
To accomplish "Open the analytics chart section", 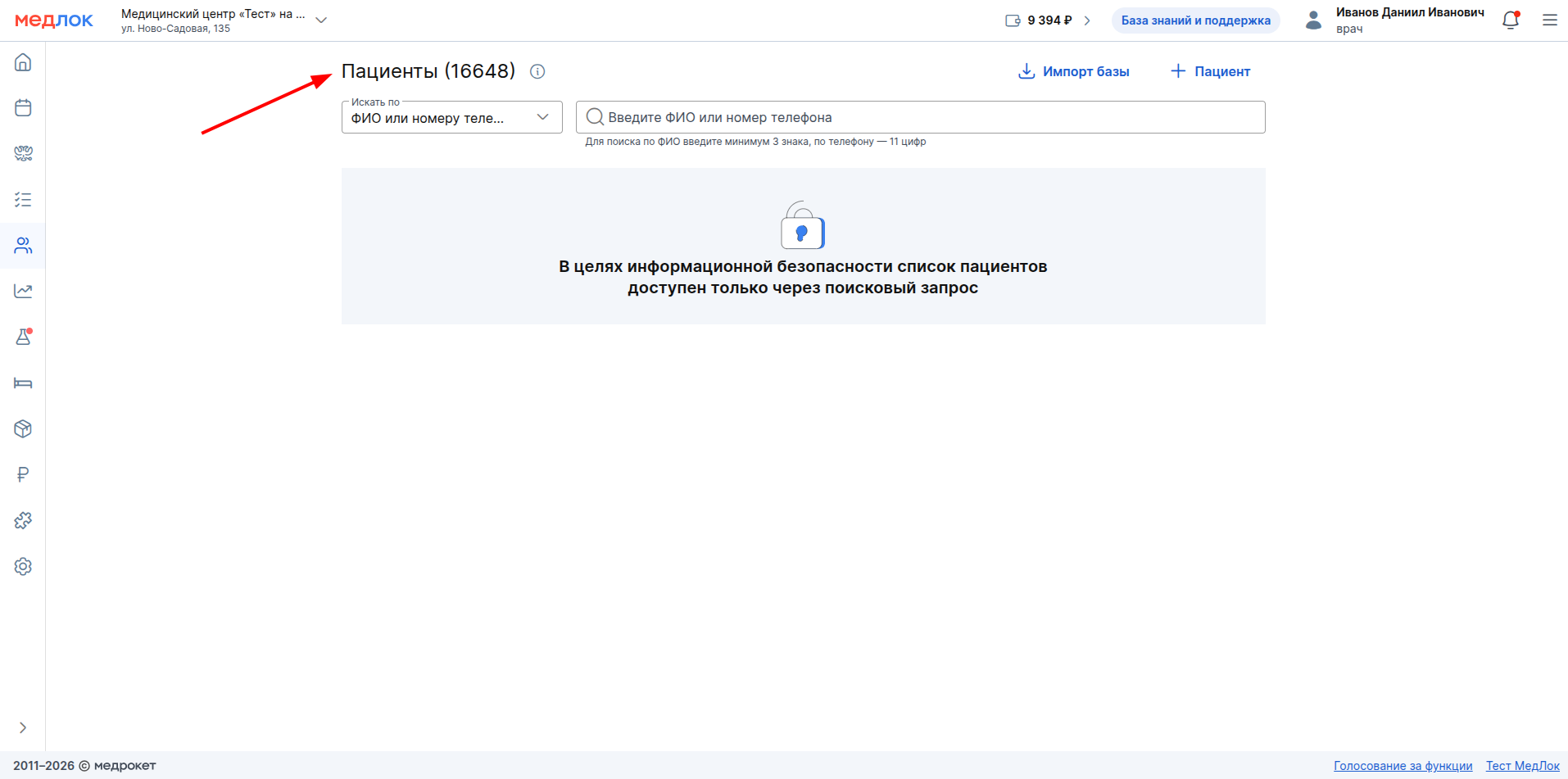I will [x=23, y=292].
